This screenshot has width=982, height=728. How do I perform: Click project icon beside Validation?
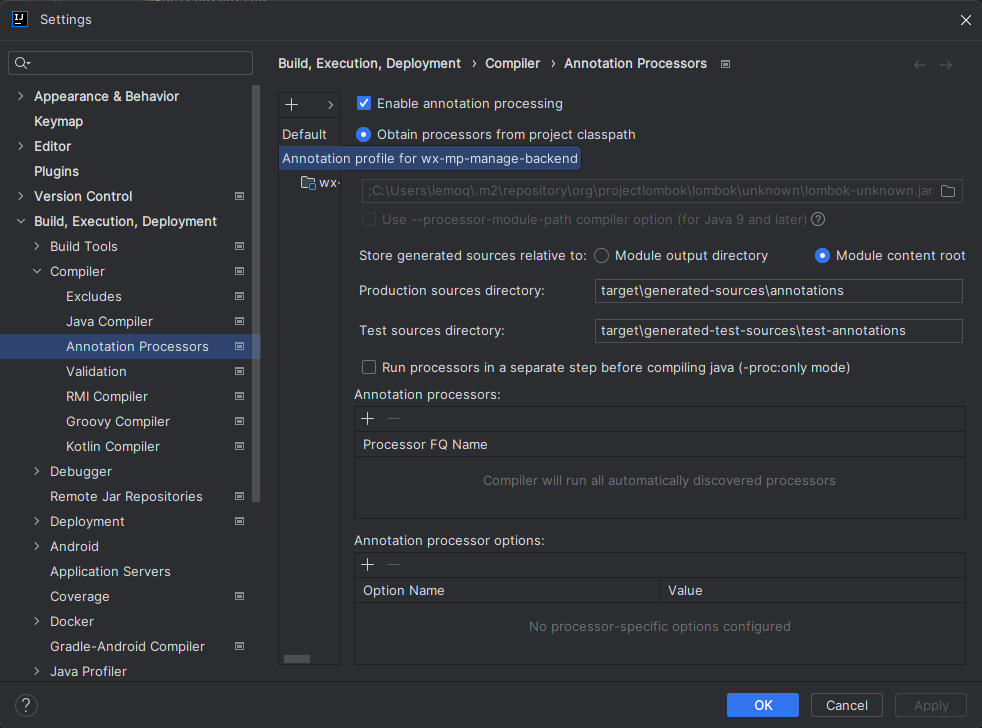click(x=239, y=371)
